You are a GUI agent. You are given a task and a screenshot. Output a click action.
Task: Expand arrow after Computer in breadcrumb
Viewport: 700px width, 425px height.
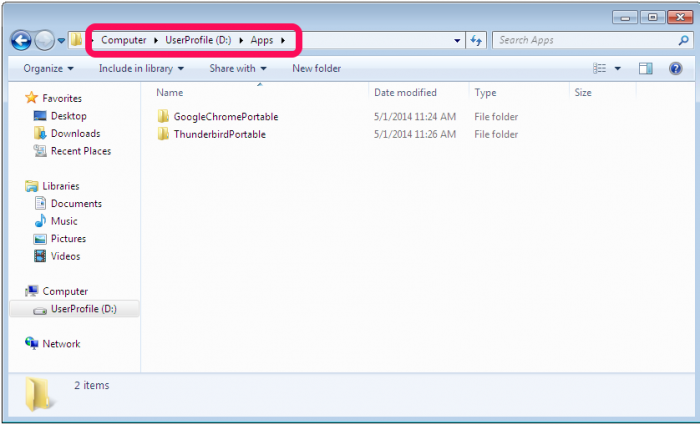pyautogui.click(x=156, y=41)
